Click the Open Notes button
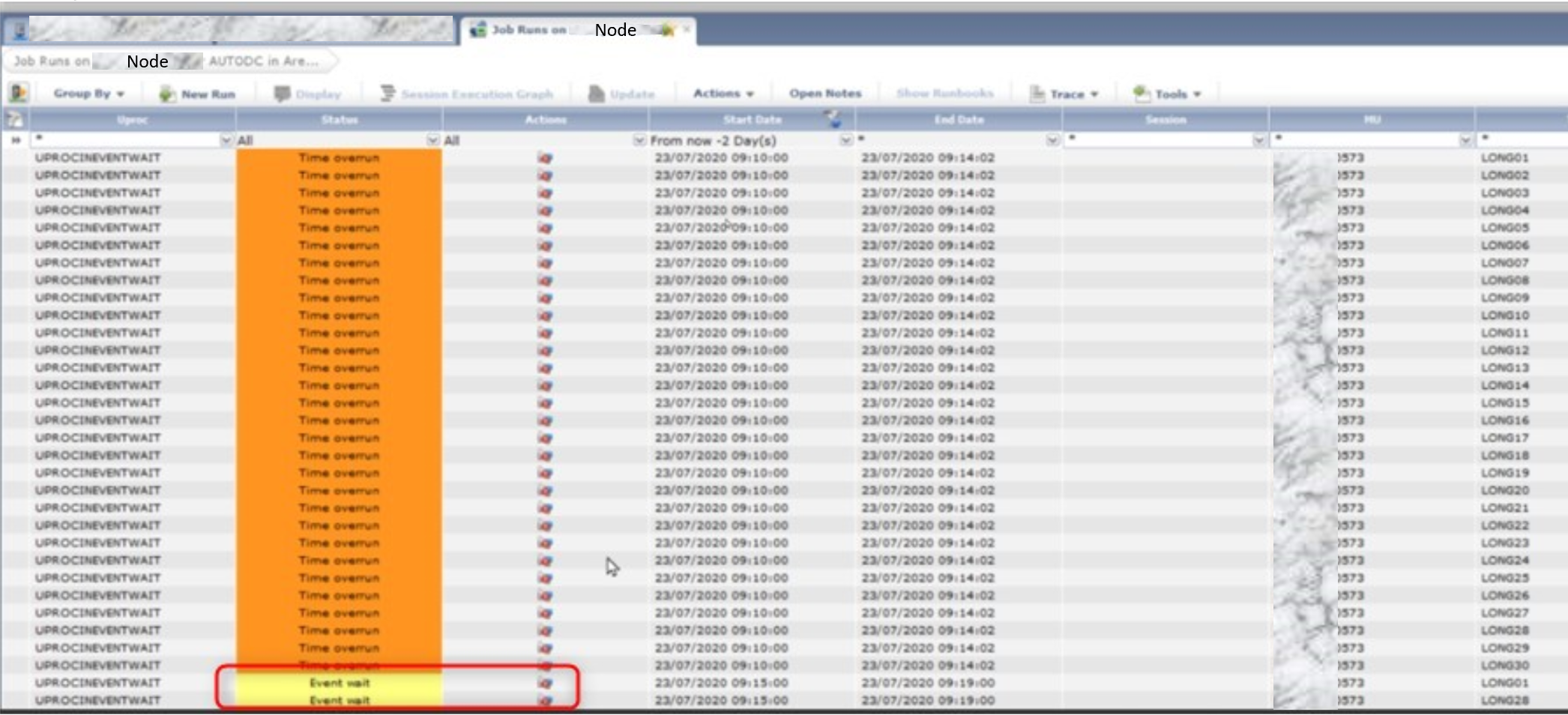Viewport: 1568px width, 715px height. [824, 94]
